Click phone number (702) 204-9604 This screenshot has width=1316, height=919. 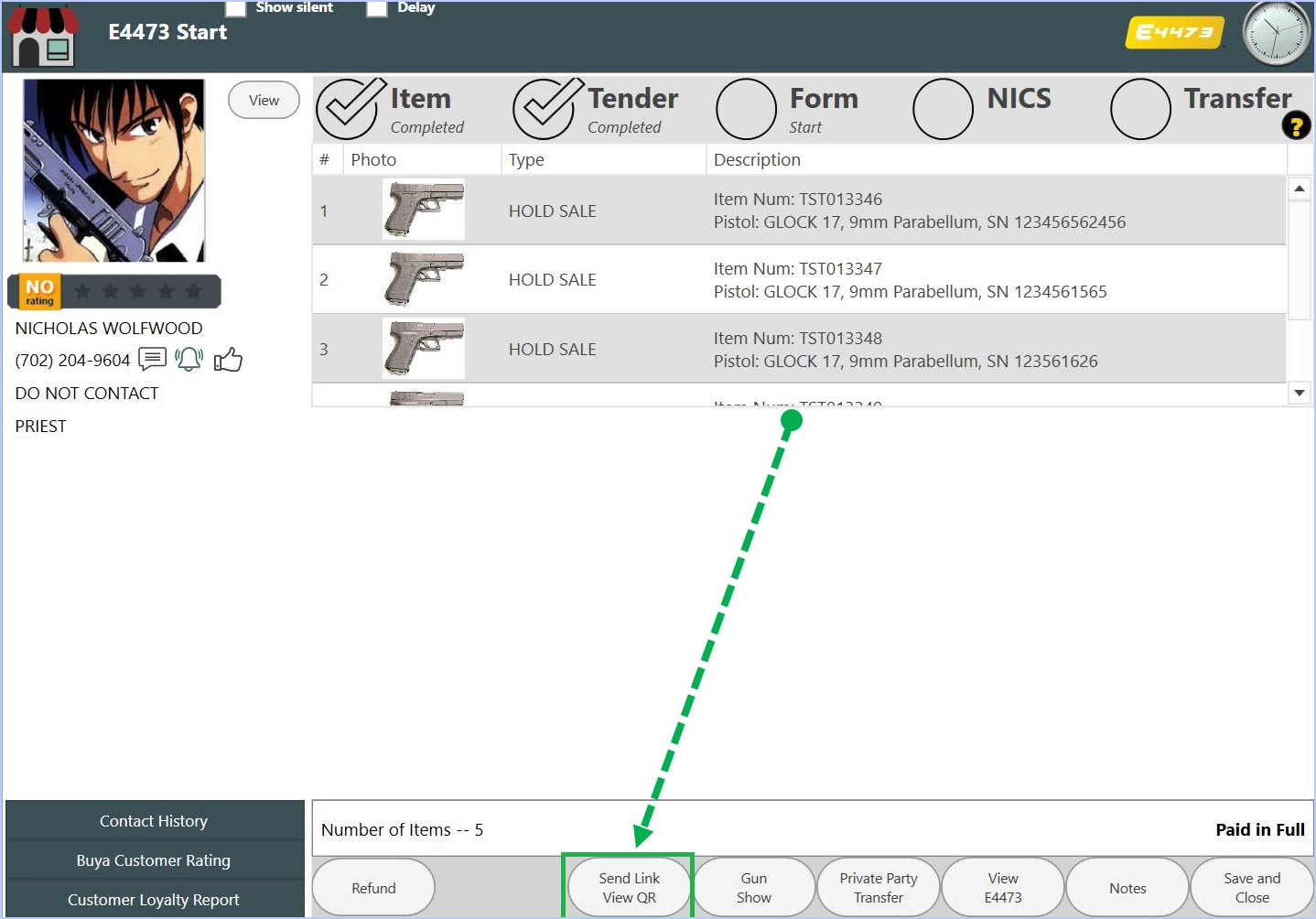(72, 361)
